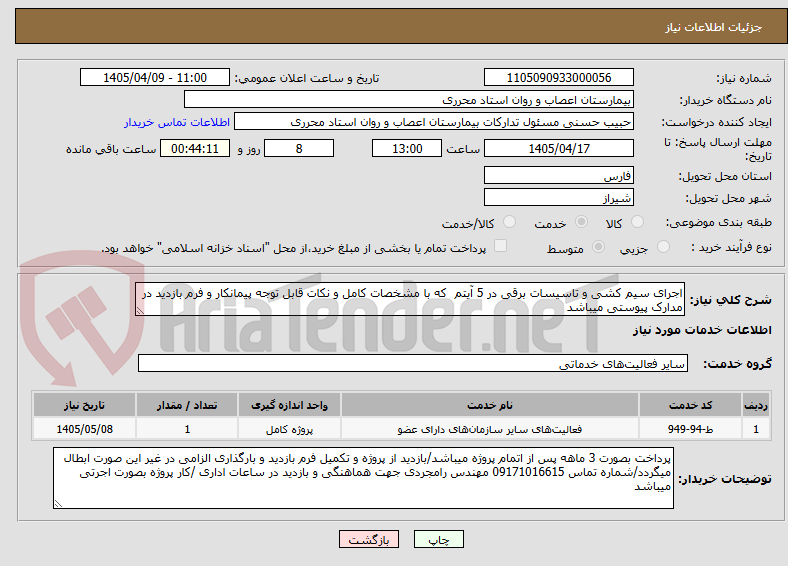Click the row number cell 1
This screenshot has height=566, width=788.
pyautogui.click(x=756, y=429)
